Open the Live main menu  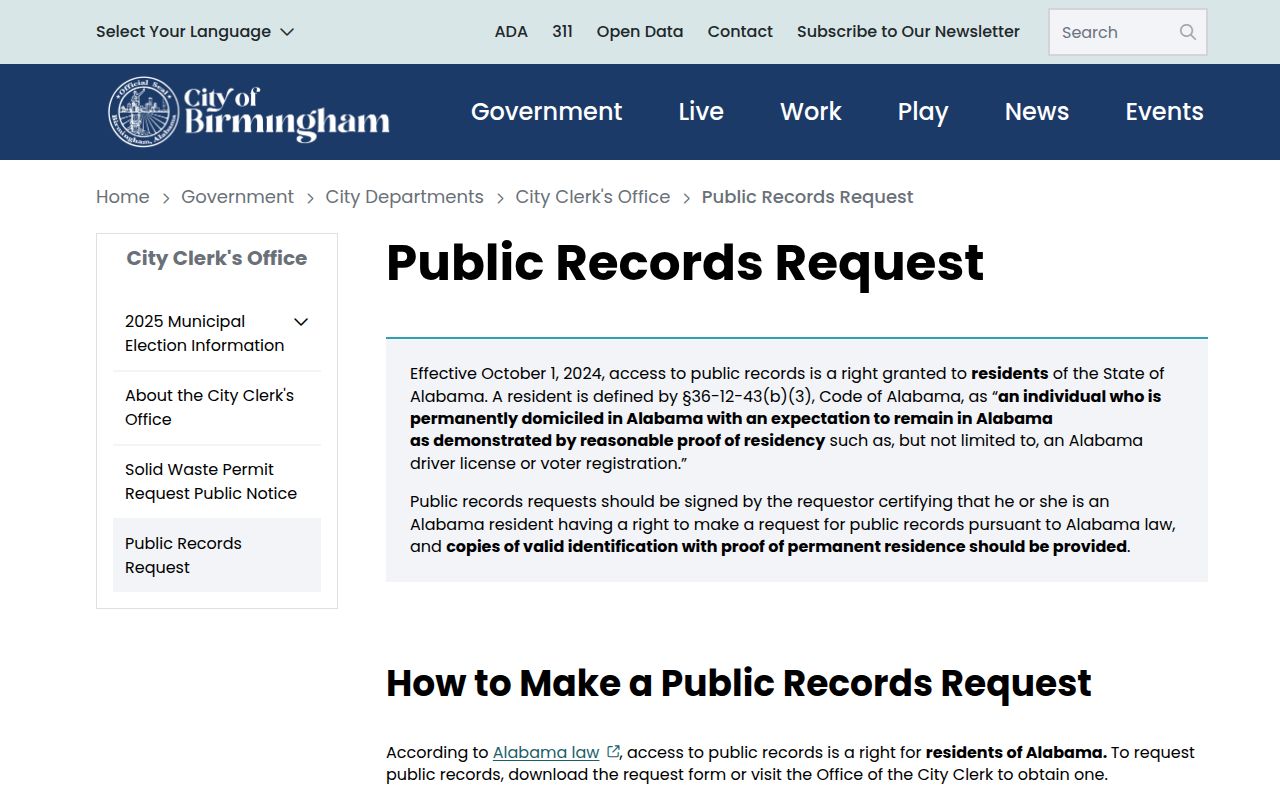click(701, 112)
